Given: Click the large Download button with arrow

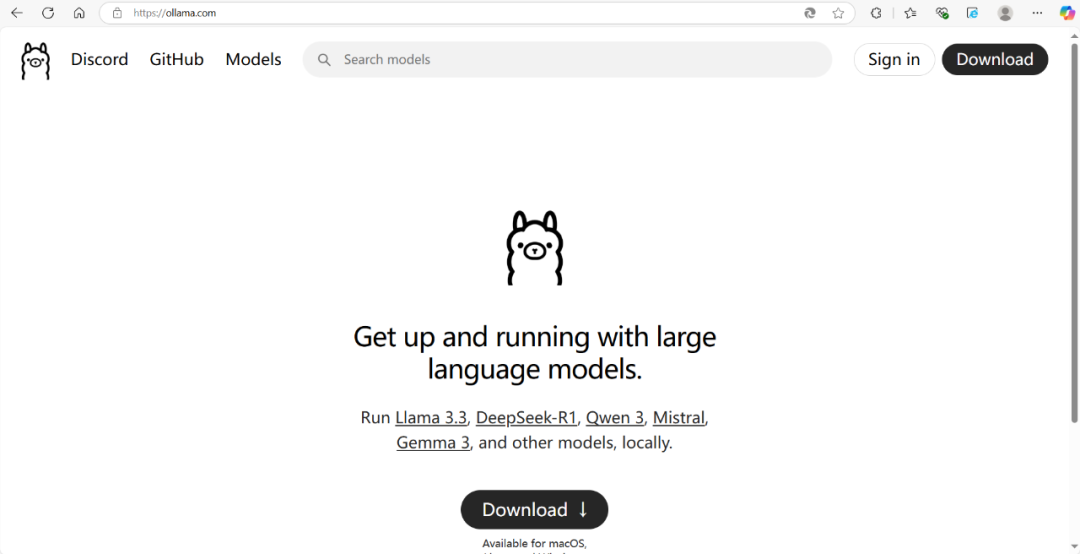Looking at the screenshot, I should point(534,510).
